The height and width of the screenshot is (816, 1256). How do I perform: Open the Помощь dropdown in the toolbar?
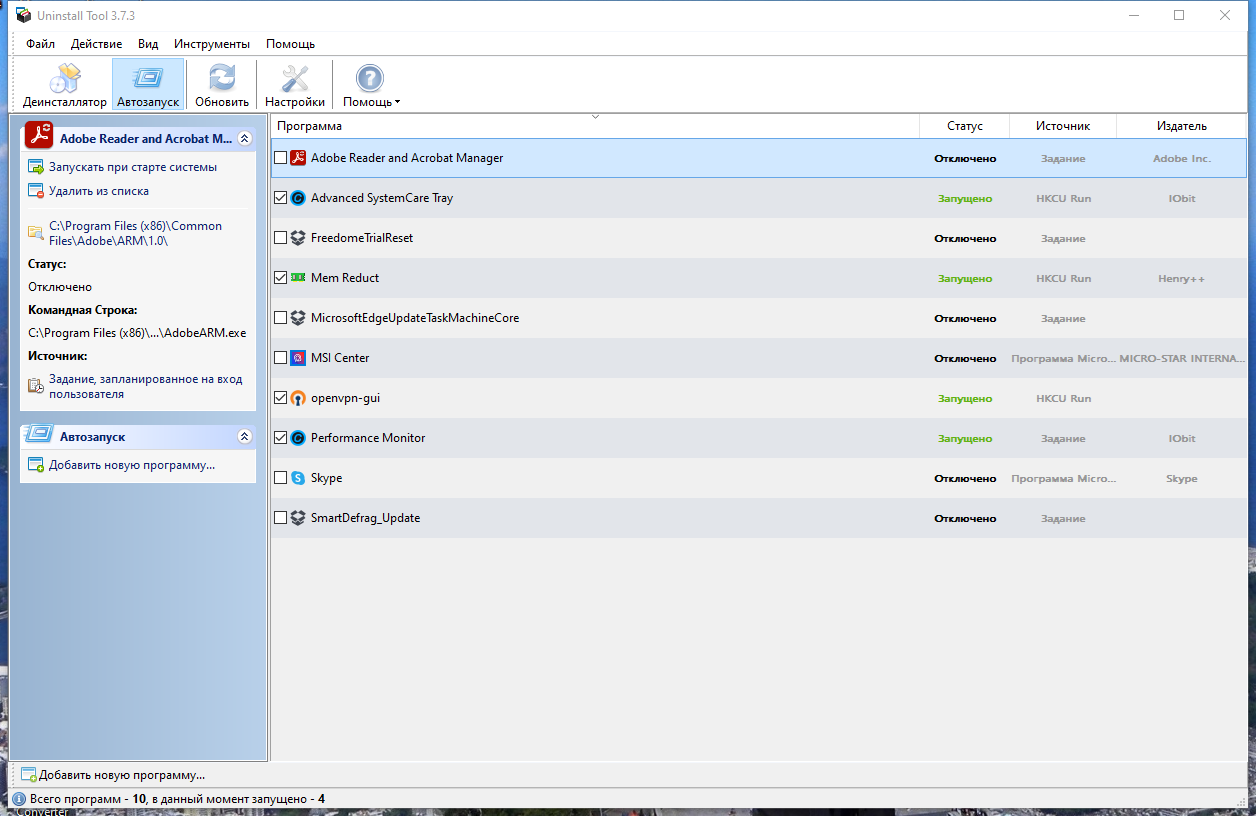(x=371, y=85)
